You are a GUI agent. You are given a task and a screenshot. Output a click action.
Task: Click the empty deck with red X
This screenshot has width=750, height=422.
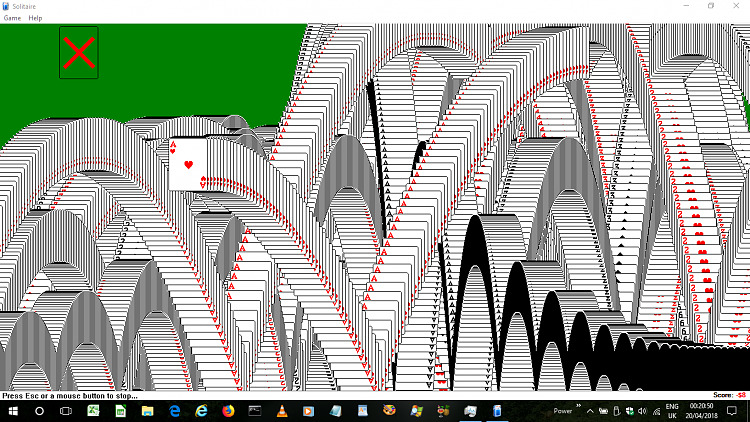click(79, 53)
